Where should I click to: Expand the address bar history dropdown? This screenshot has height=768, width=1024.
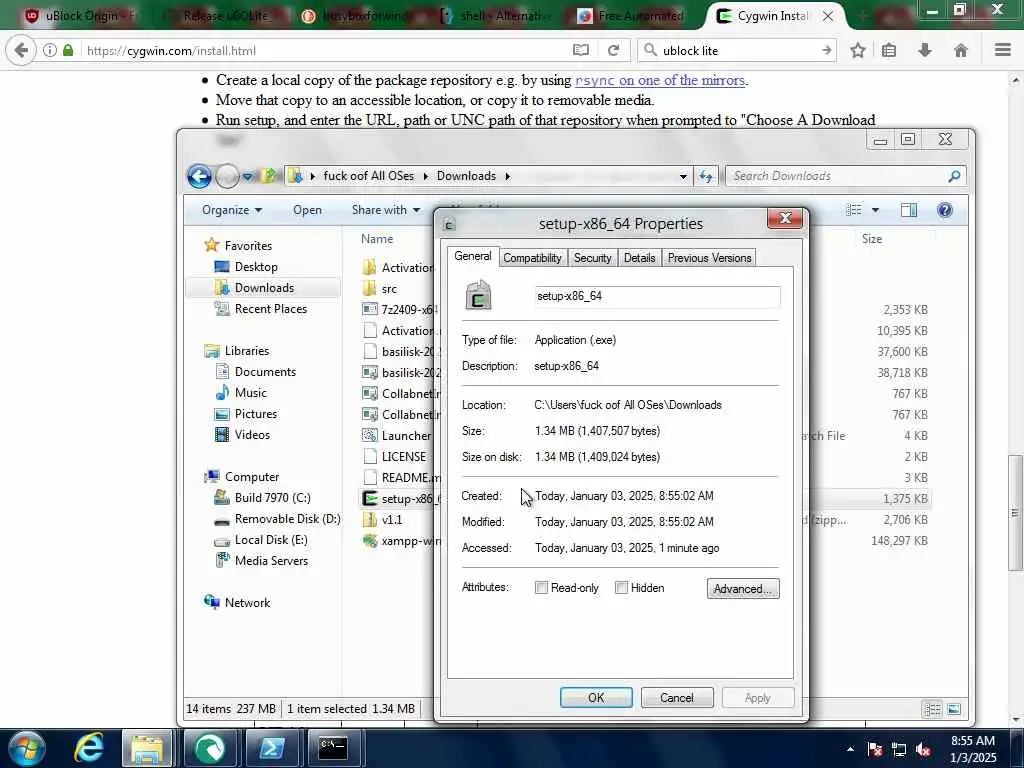point(683,176)
